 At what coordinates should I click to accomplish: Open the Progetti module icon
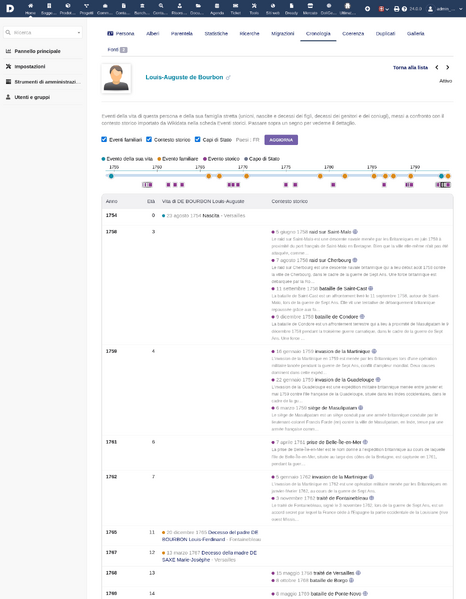click(x=86, y=6)
